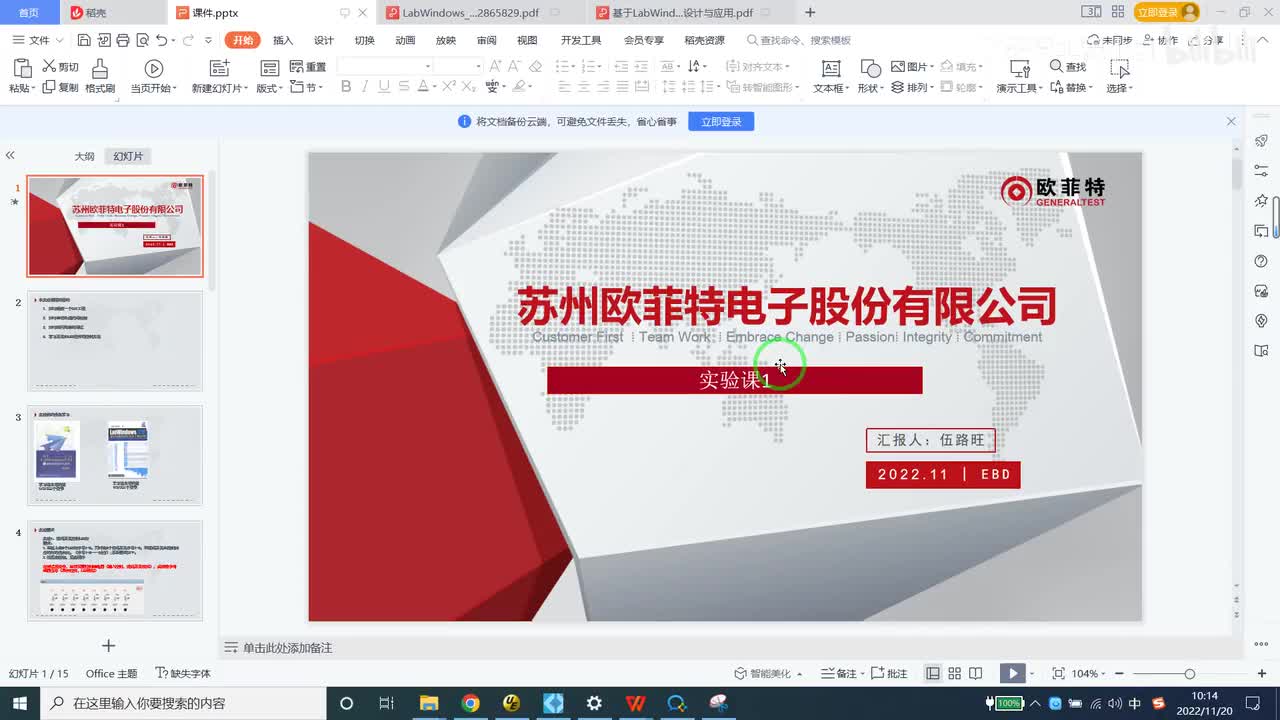Switch to reading view
The image size is (1280, 720).
click(976, 674)
